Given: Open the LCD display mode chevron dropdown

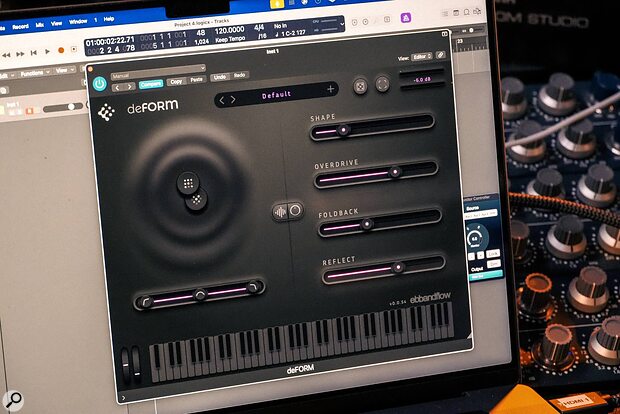Looking at the screenshot, I should point(342,24).
